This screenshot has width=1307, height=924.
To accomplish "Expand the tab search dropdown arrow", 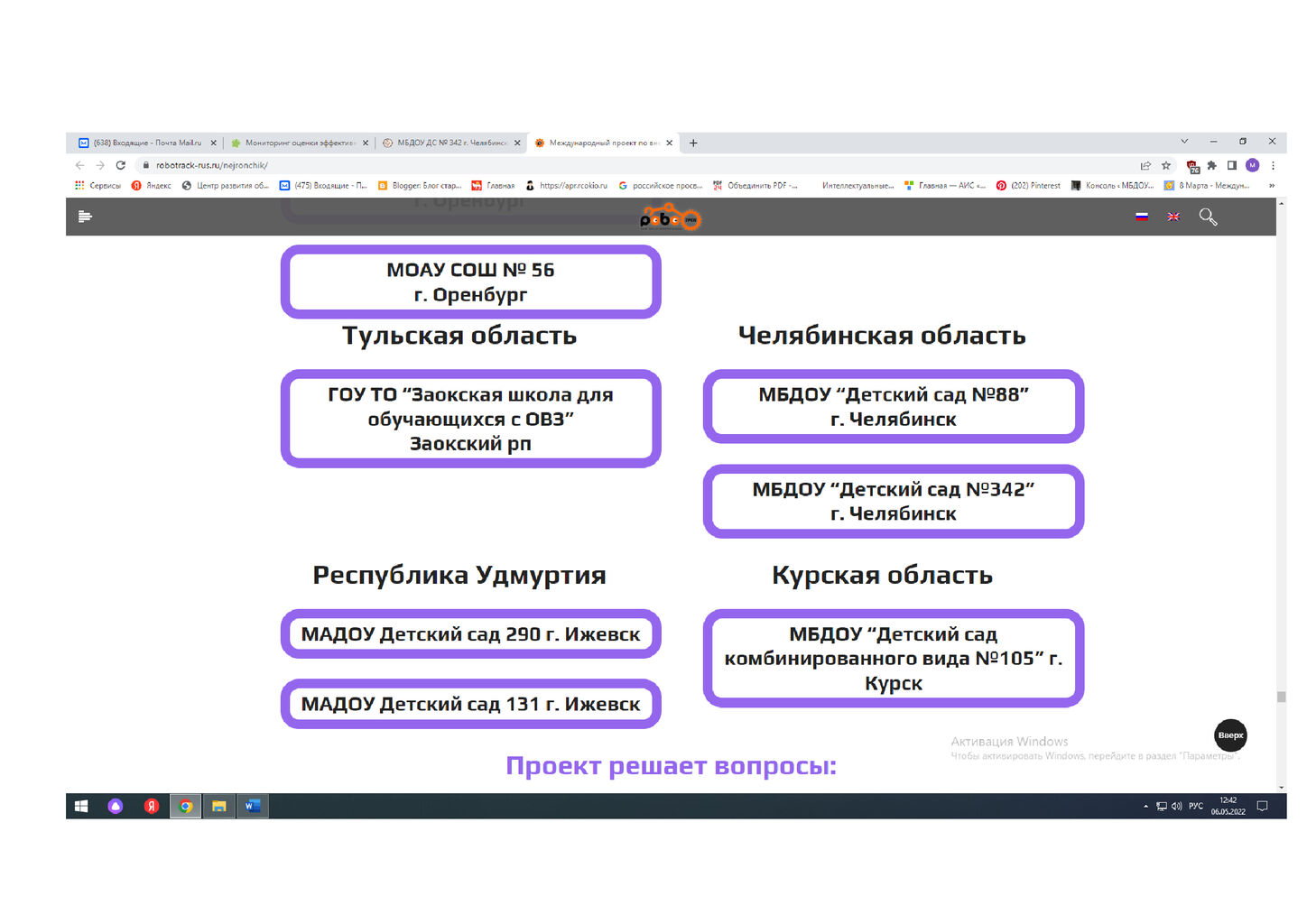I will click(x=1184, y=142).
